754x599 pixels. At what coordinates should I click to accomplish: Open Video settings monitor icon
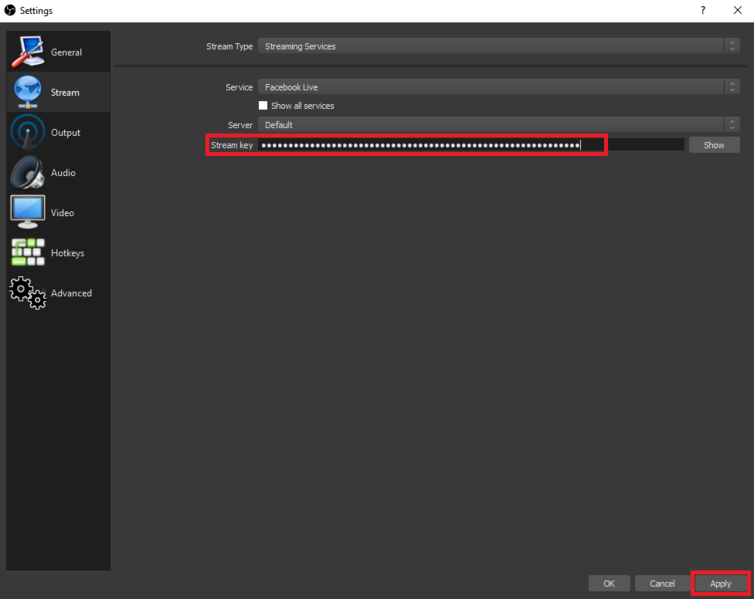pos(28,212)
